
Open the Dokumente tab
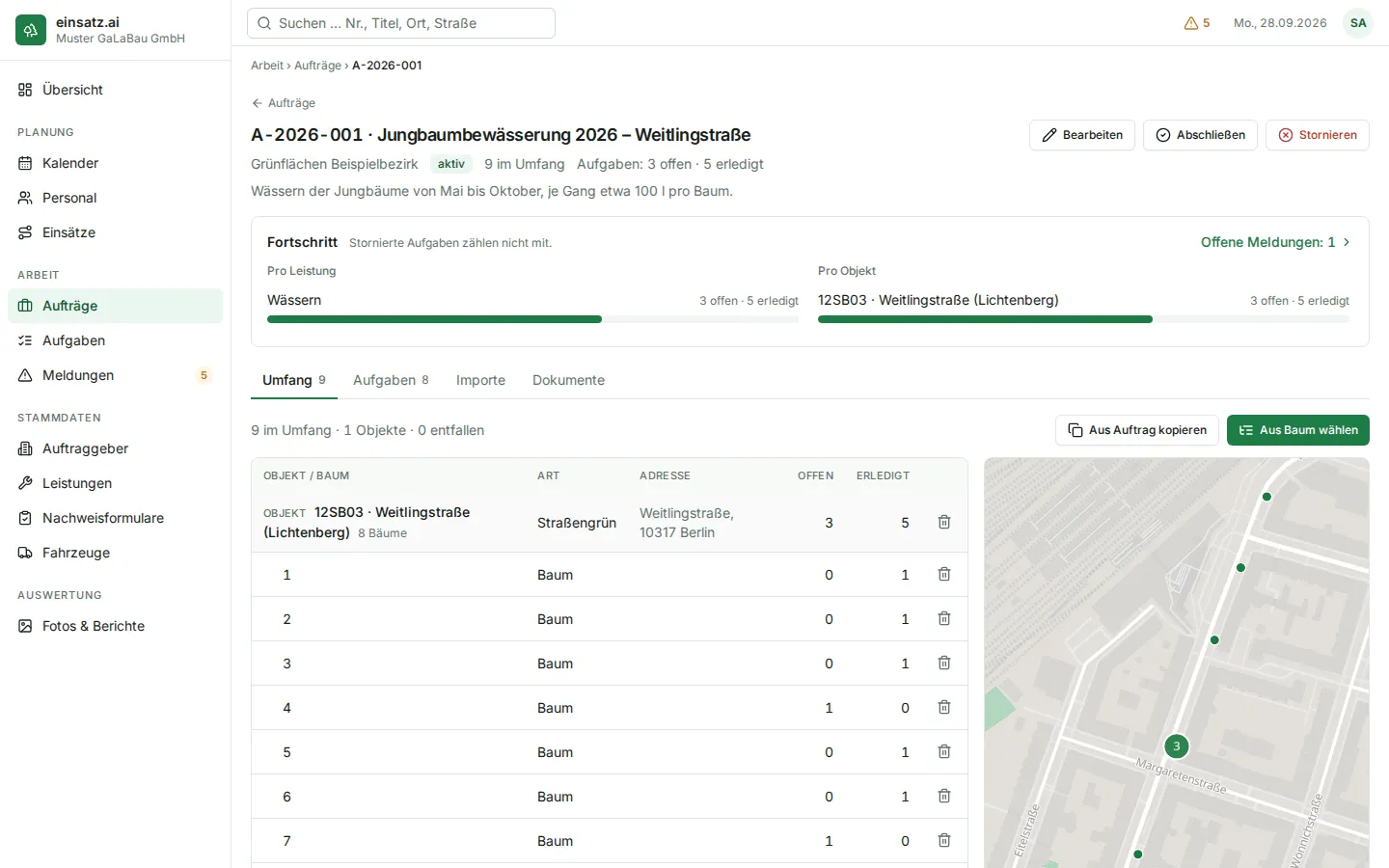click(x=568, y=380)
